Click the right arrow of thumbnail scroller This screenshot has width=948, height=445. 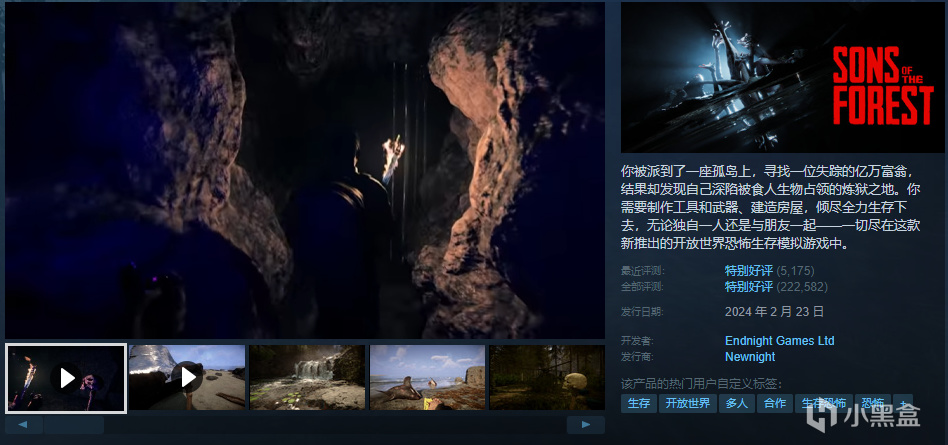pyautogui.click(x=586, y=425)
